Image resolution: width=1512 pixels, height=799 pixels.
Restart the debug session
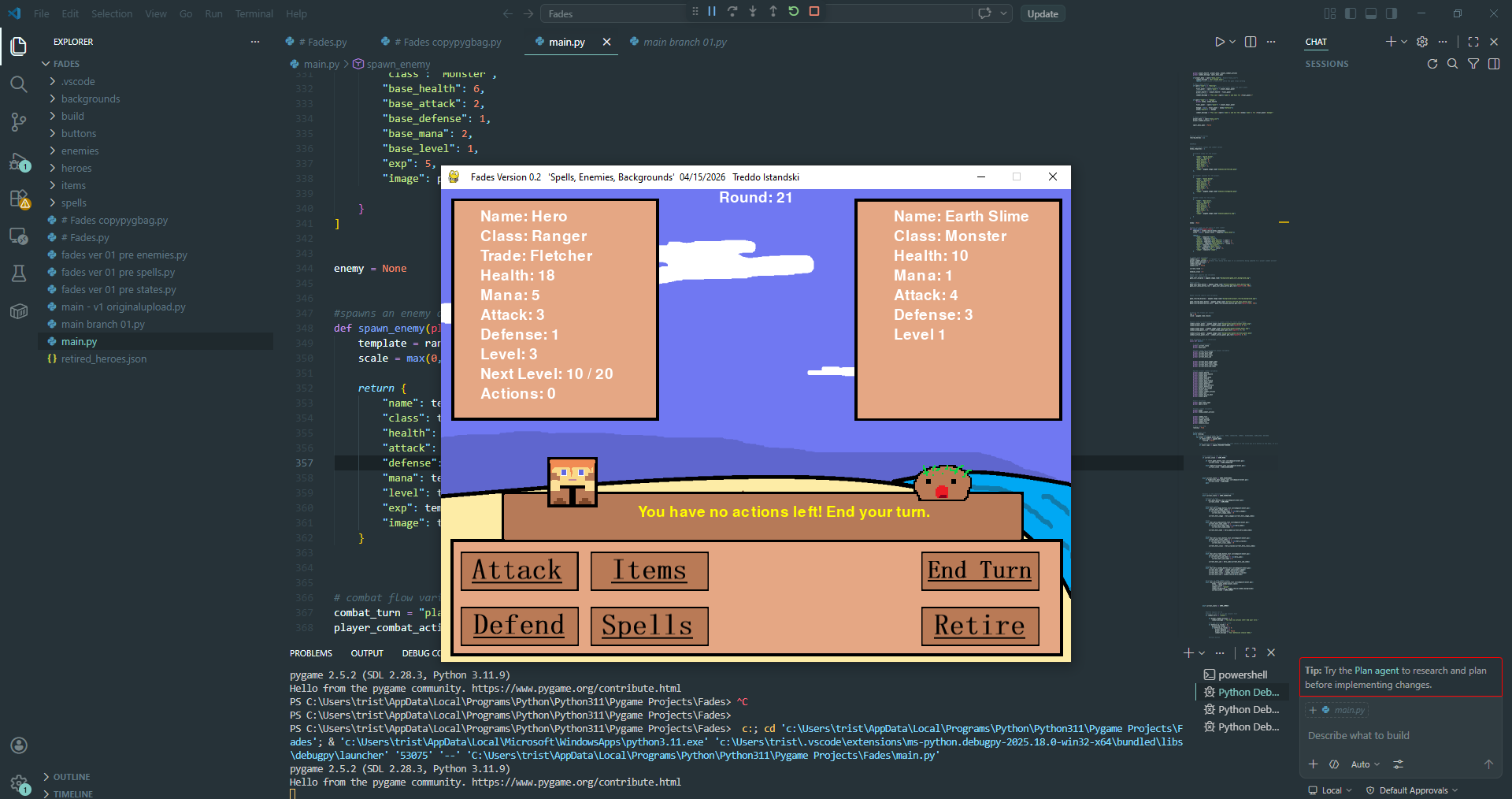(794, 12)
